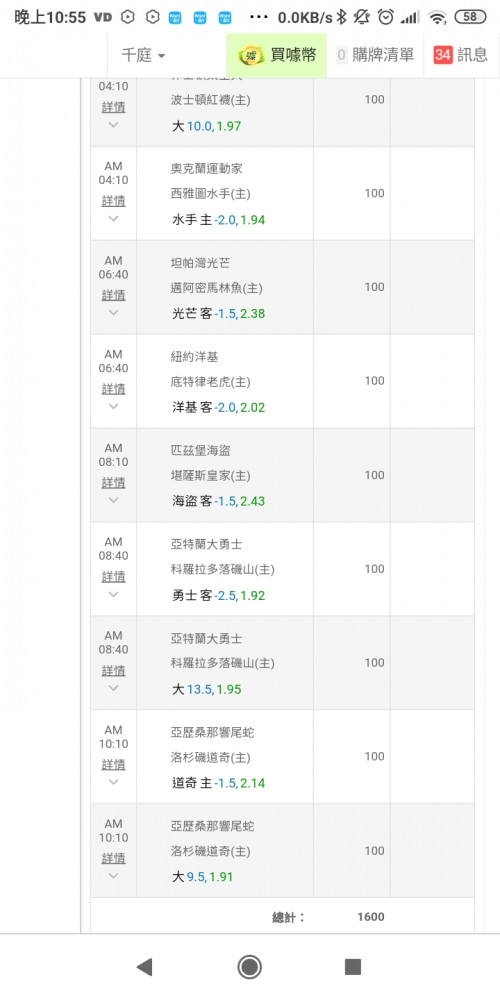Tap the Android back triangle button

[x=145, y=967]
